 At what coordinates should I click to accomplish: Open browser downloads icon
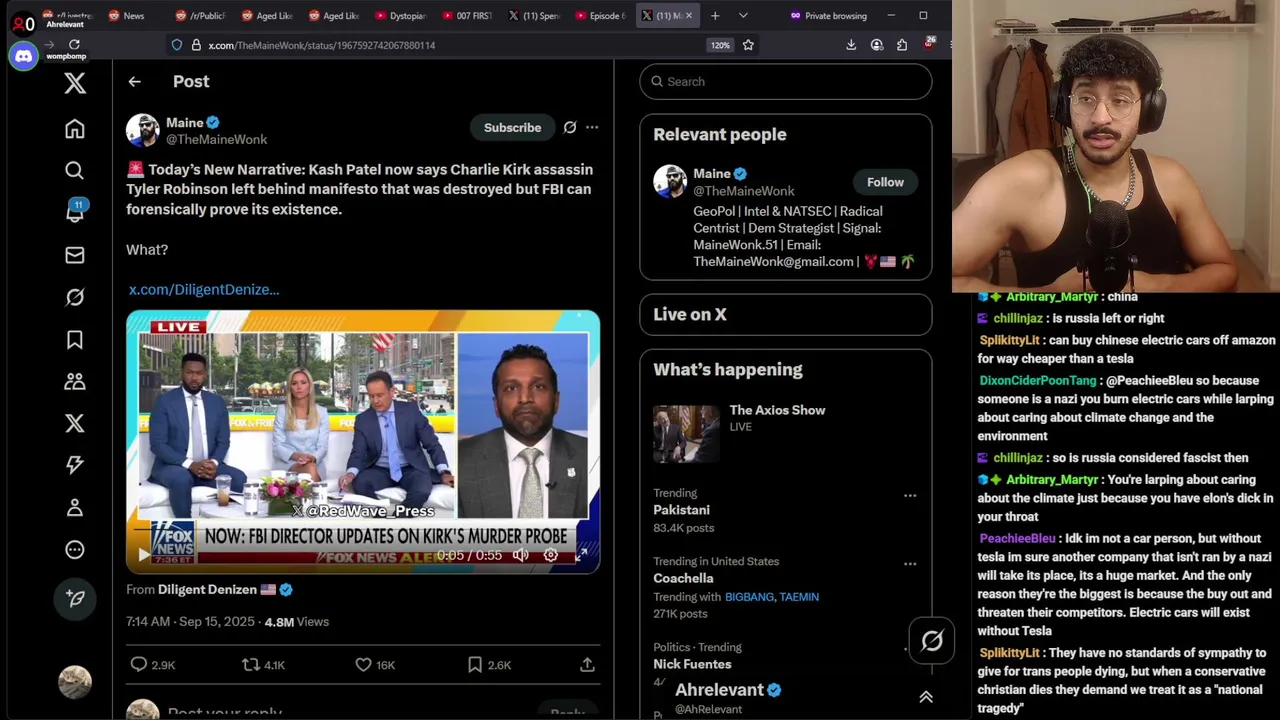coord(851,45)
